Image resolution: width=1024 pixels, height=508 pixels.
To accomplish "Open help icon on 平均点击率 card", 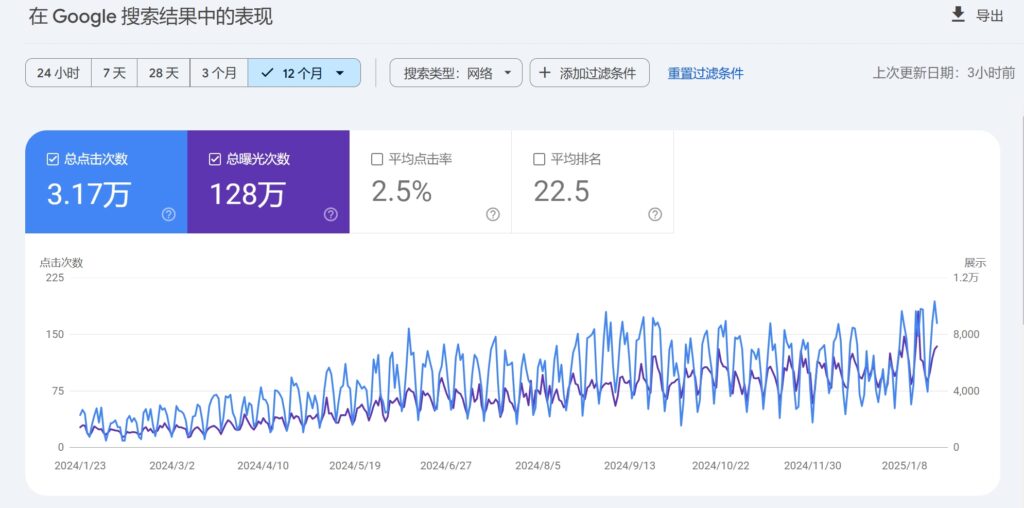I will 493,214.
